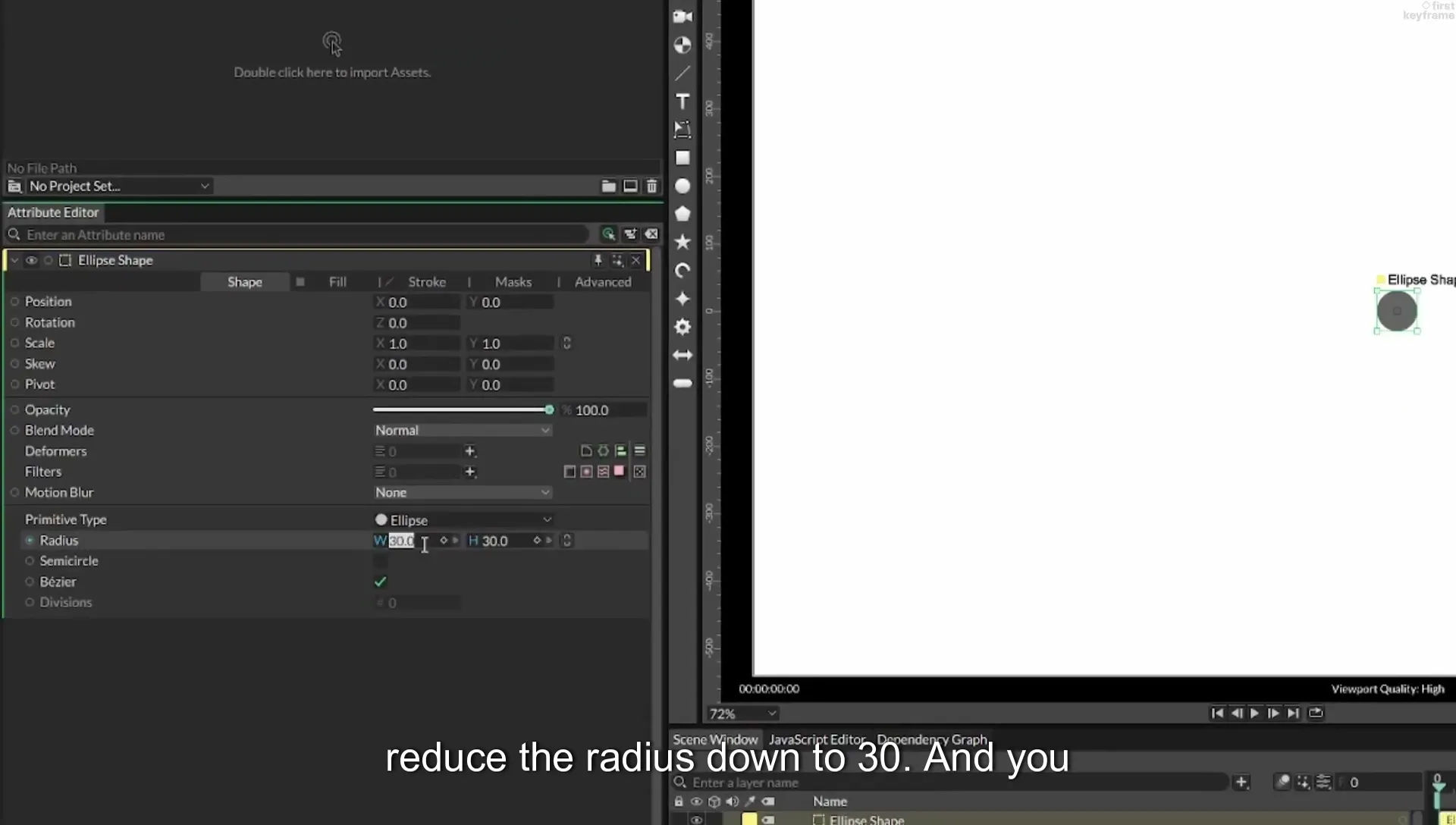Open the Primitive Type Ellipse dropdown
The width and height of the screenshot is (1456, 825).
463,519
